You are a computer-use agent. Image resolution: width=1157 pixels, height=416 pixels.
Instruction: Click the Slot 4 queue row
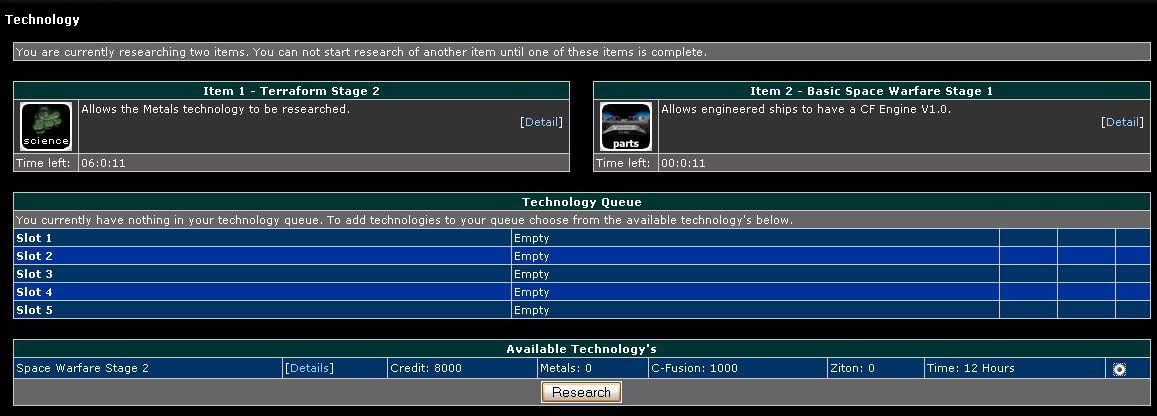(34, 292)
